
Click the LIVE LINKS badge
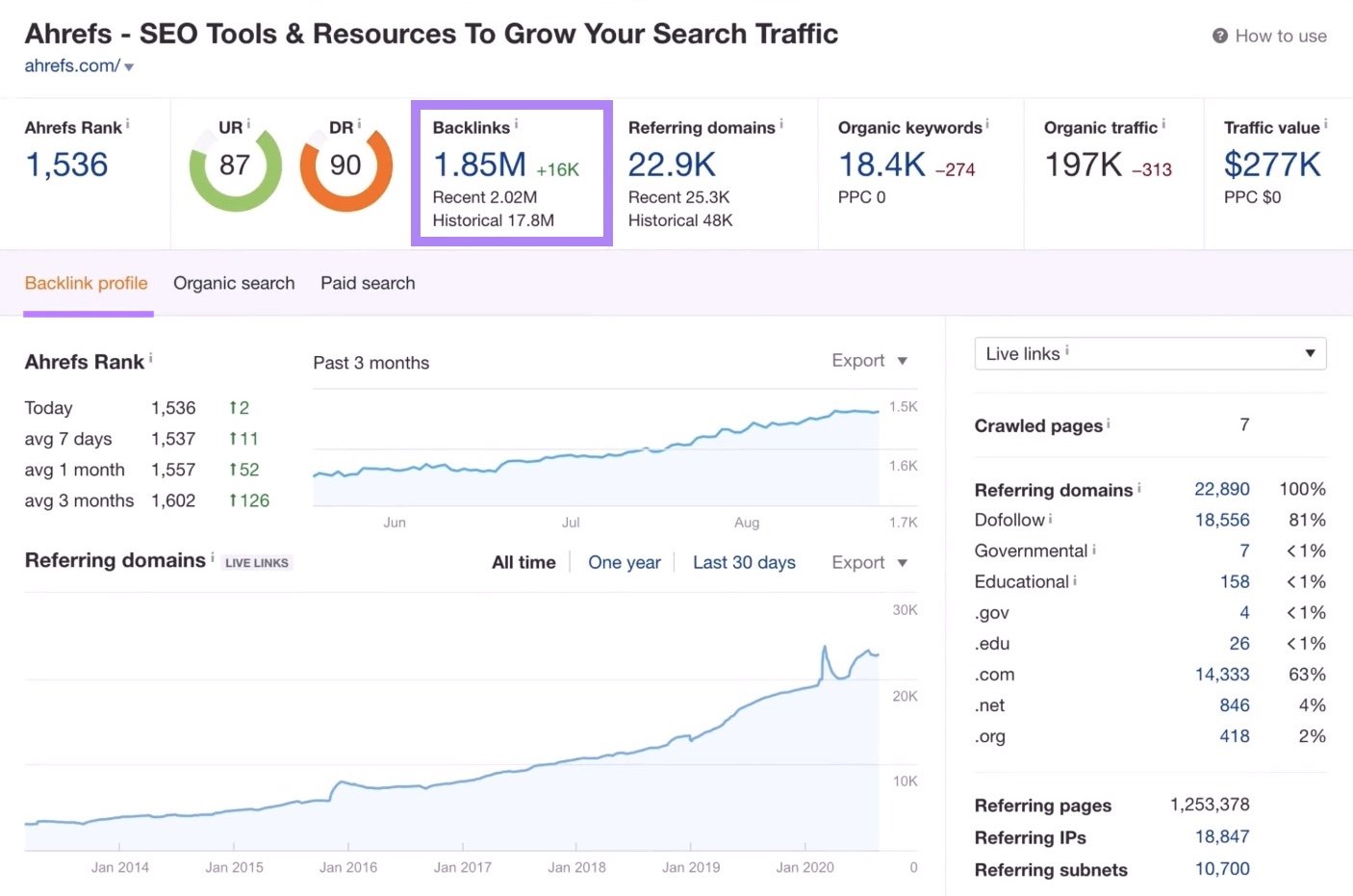coord(257,563)
